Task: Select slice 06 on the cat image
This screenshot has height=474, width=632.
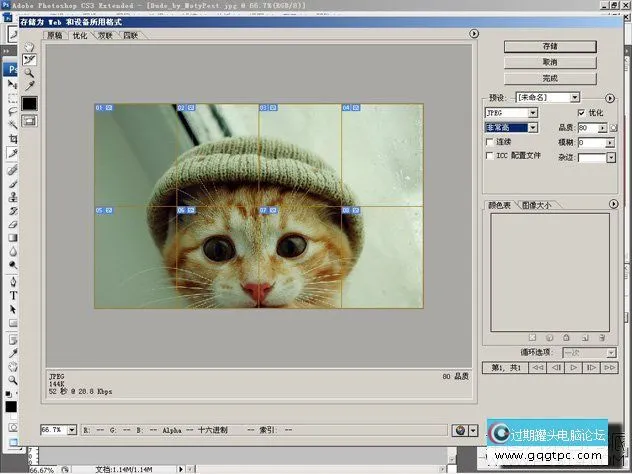Action: 218,257
